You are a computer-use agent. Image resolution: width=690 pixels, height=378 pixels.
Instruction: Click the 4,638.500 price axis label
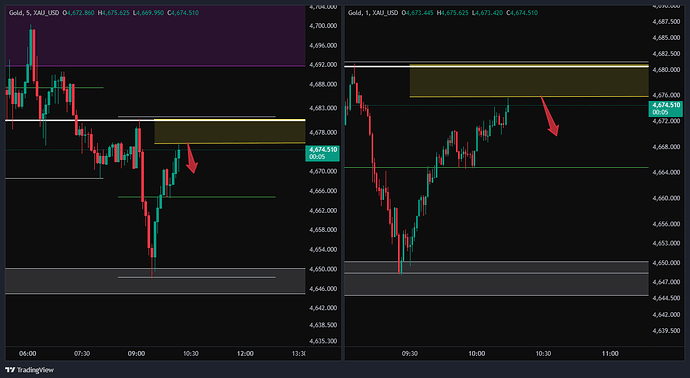[323, 325]
